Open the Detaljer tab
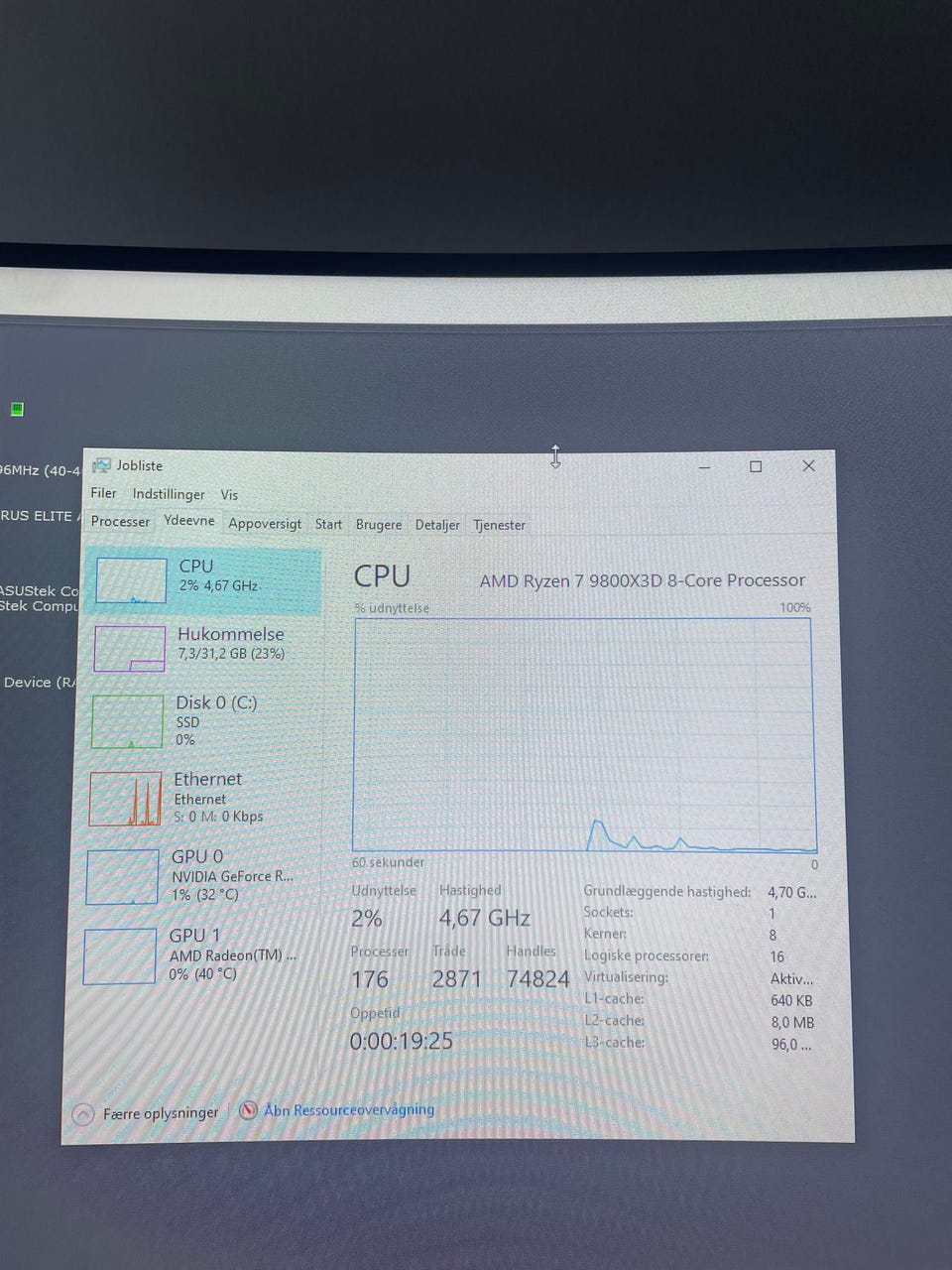The image size is (952, 1270). pyautogui.click(x=437, y=525)
